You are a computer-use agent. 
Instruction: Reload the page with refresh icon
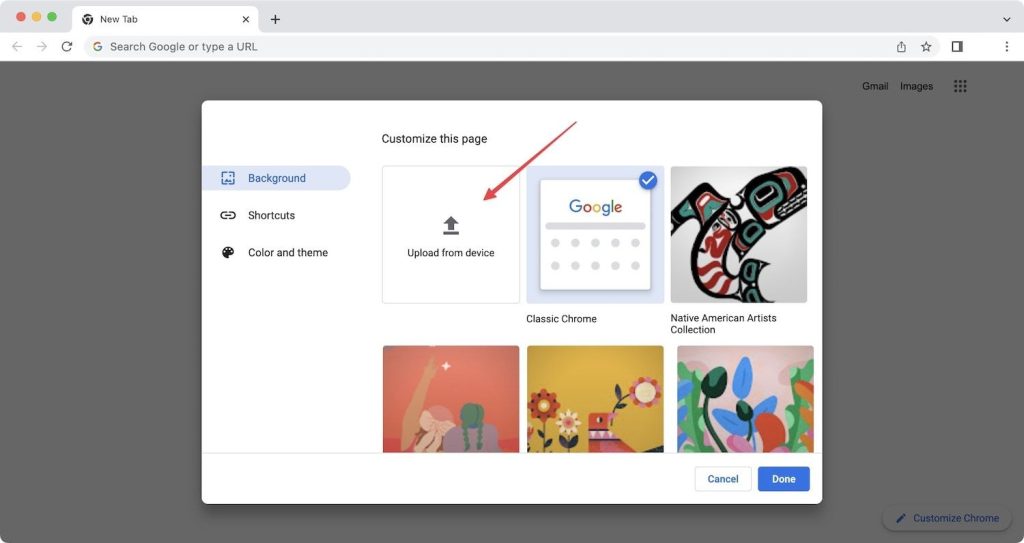pos(67,46)
